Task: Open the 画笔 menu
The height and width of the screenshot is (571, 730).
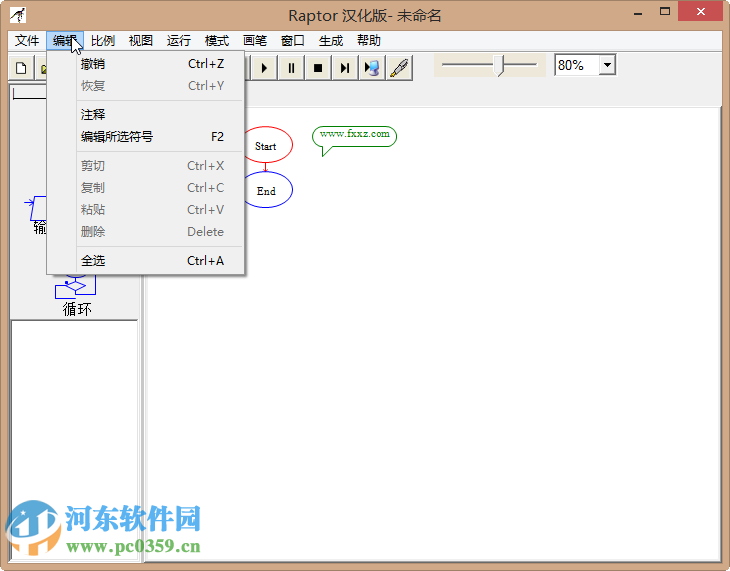Action: (255, 41)
